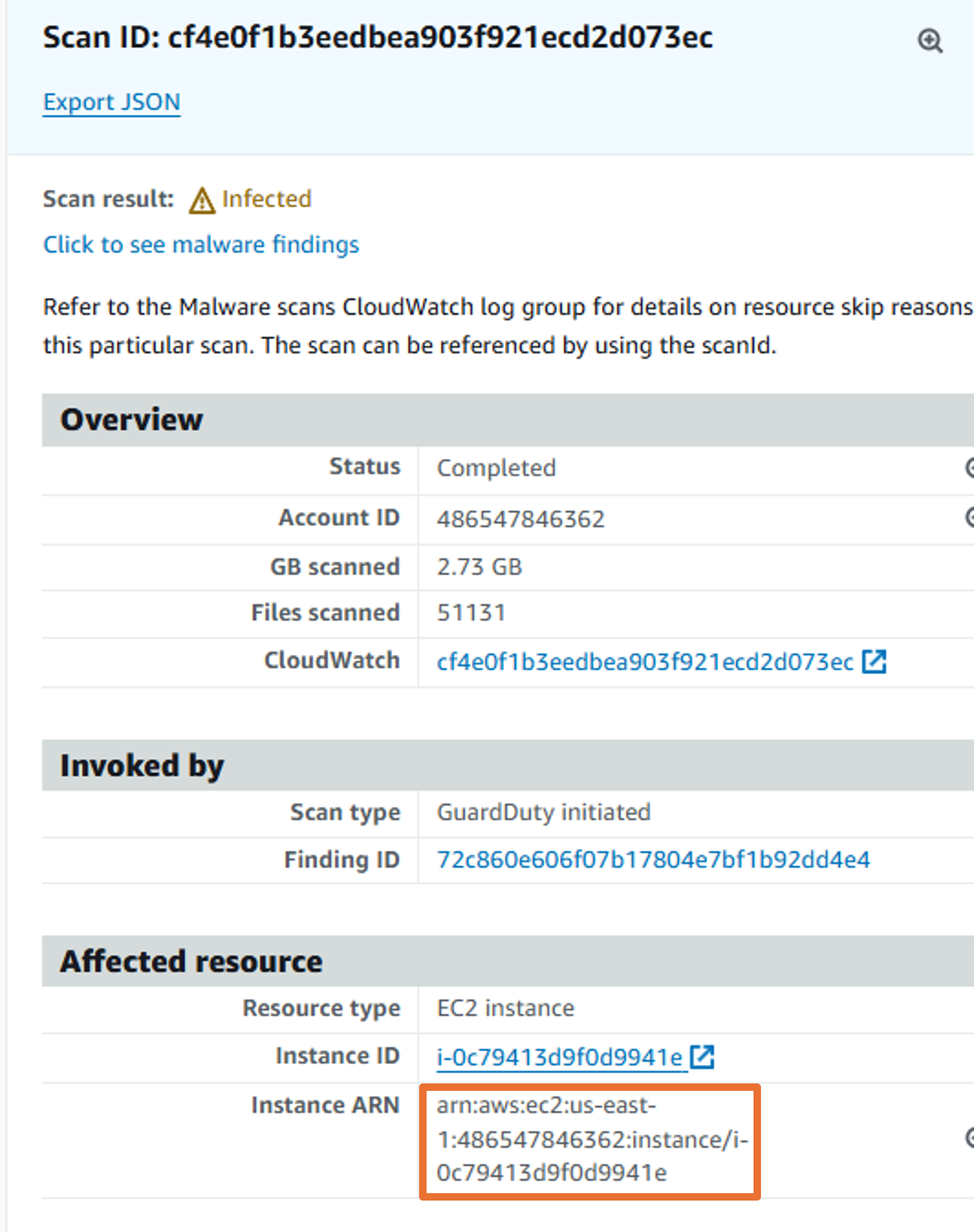
Task: Click the Instance ARN value text
Action: 593,1139
